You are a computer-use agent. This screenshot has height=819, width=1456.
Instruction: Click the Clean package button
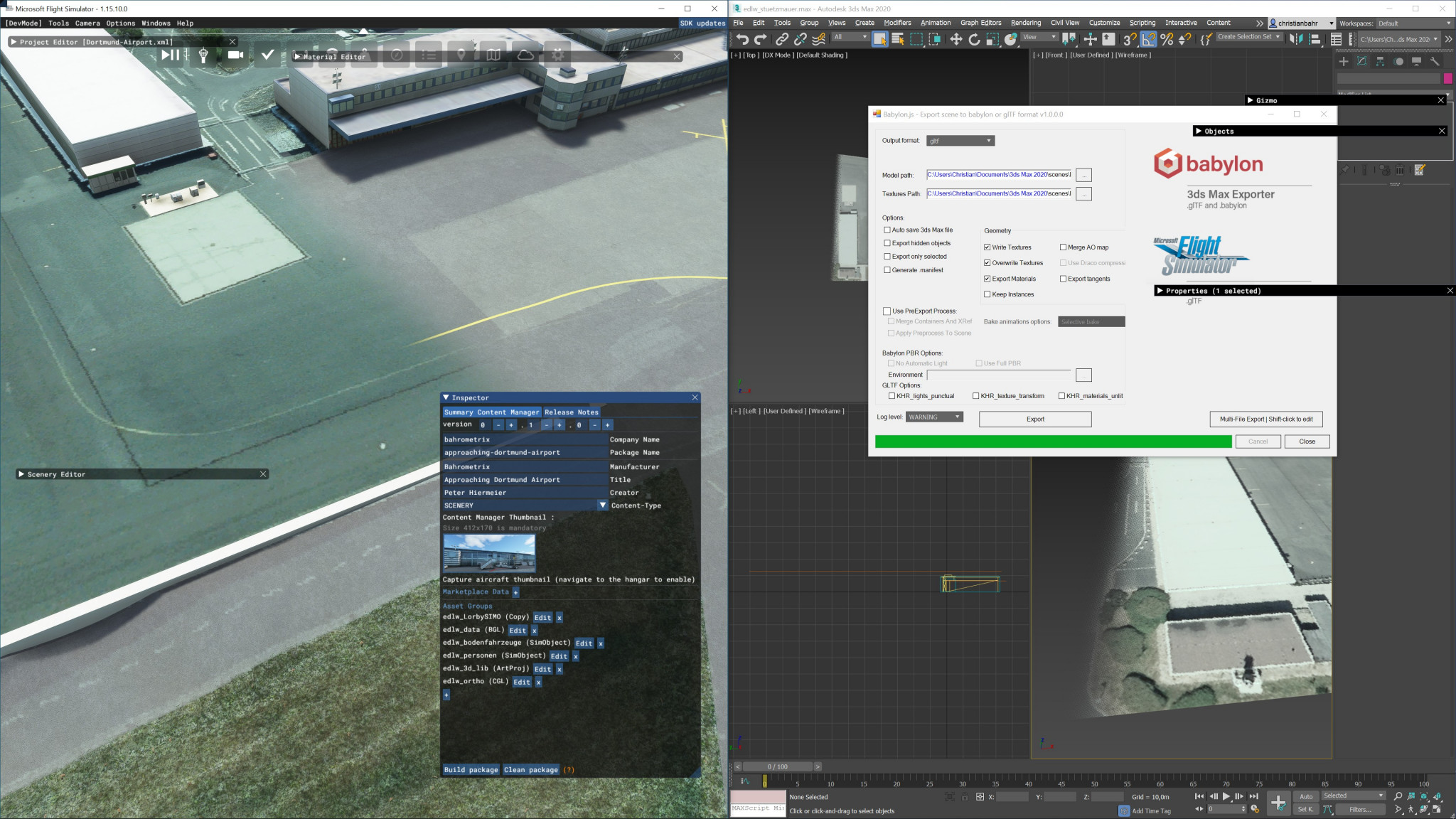[531, 770]
